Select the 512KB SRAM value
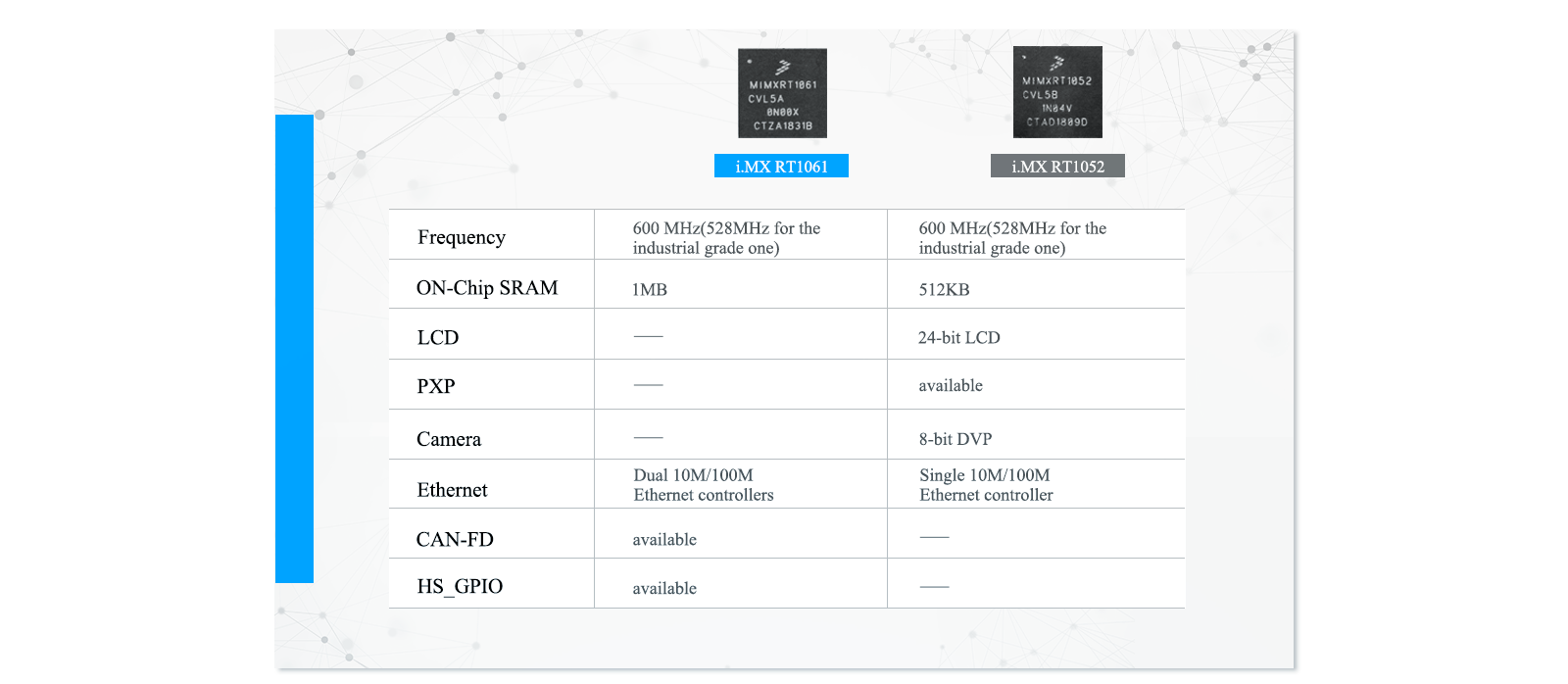This screenshot has width=1568, height=684. point(944,289)
